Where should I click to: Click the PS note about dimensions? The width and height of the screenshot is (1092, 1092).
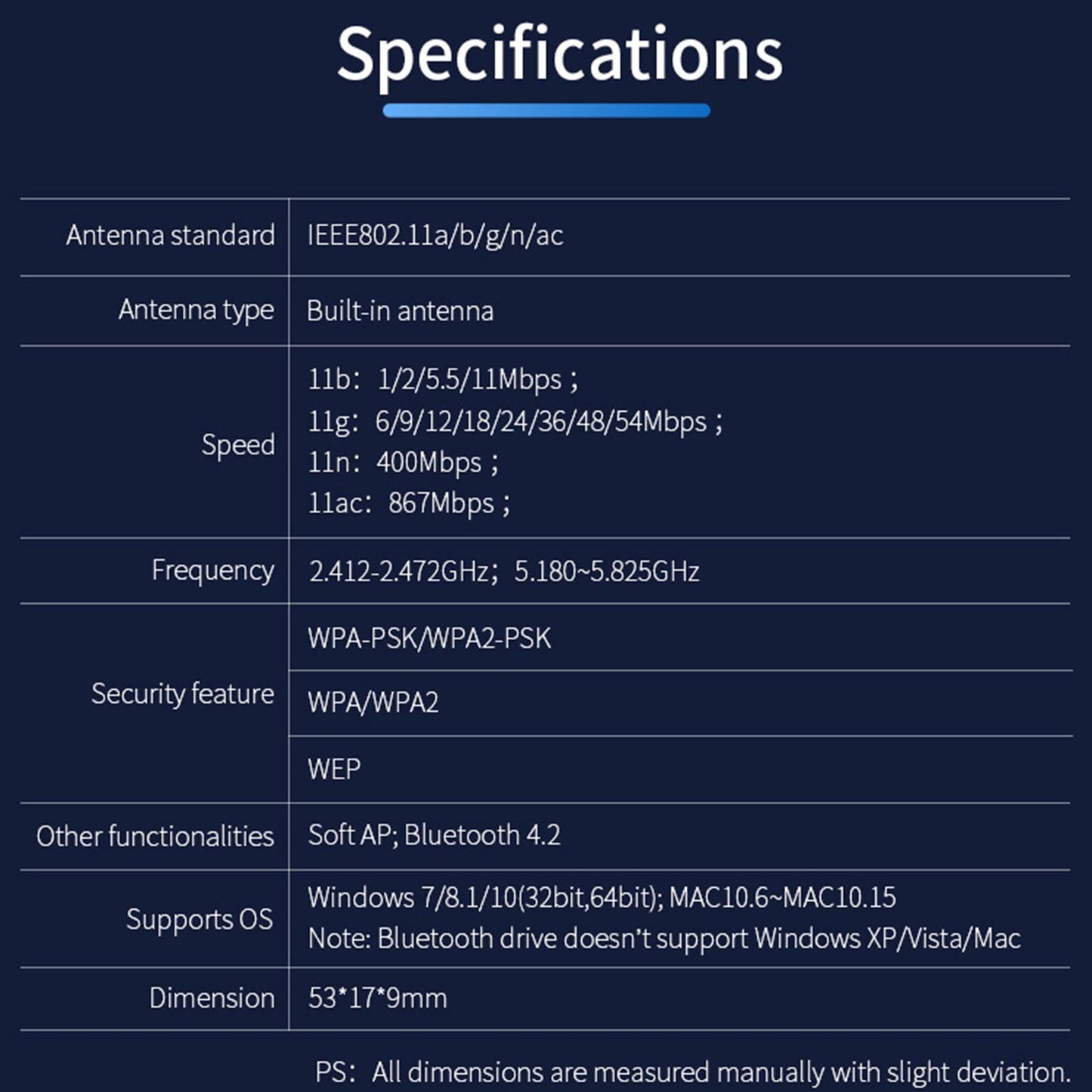tap(692, 1072)
